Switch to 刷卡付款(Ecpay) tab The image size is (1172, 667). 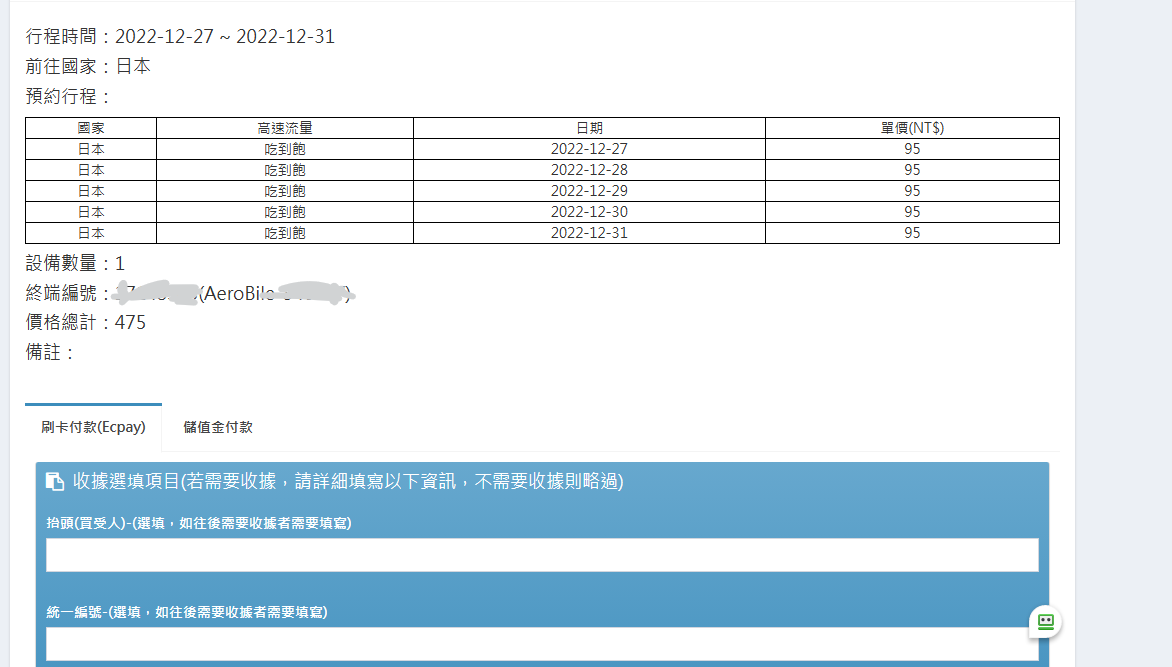point(93,427)
